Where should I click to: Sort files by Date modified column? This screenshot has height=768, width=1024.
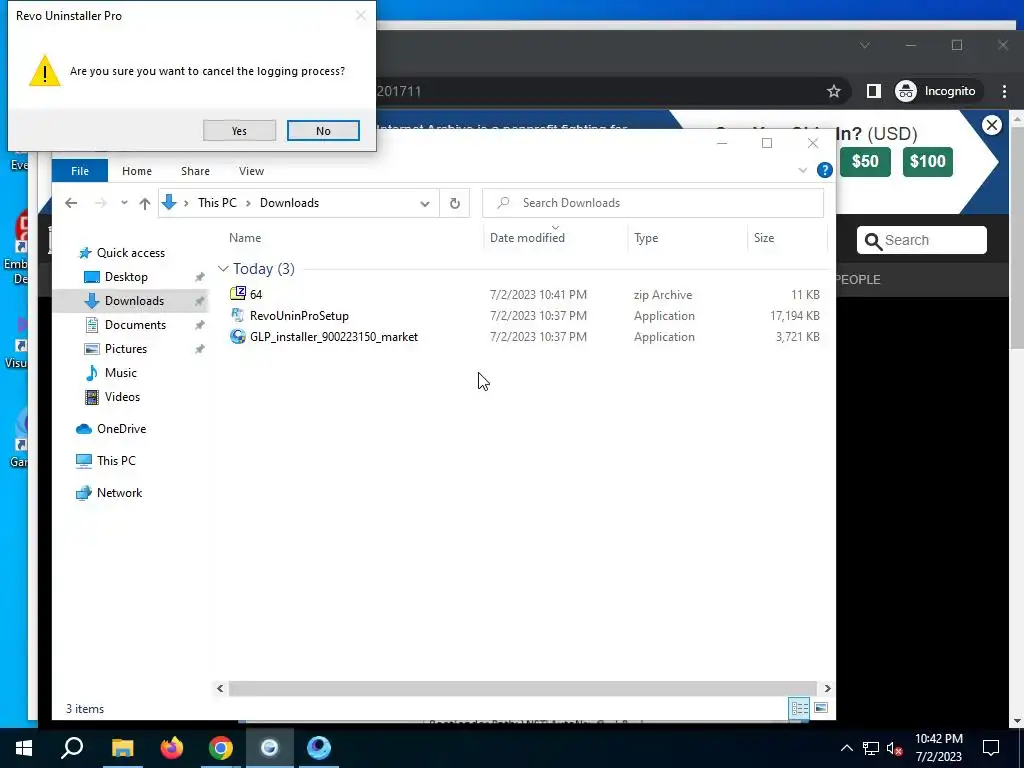click(x=528, y=238)
